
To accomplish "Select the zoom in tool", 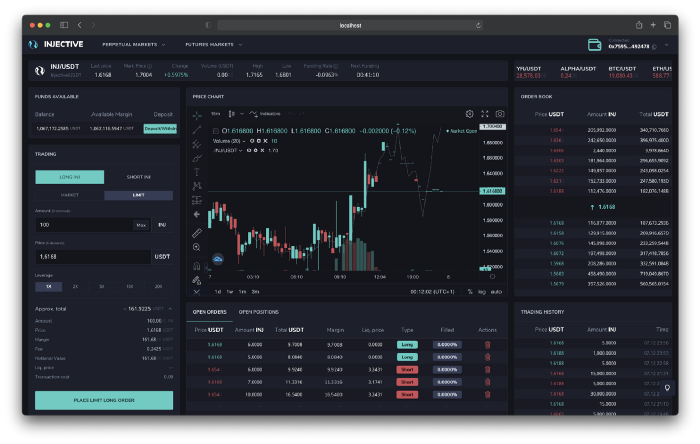I will click(x=196, y=247).
